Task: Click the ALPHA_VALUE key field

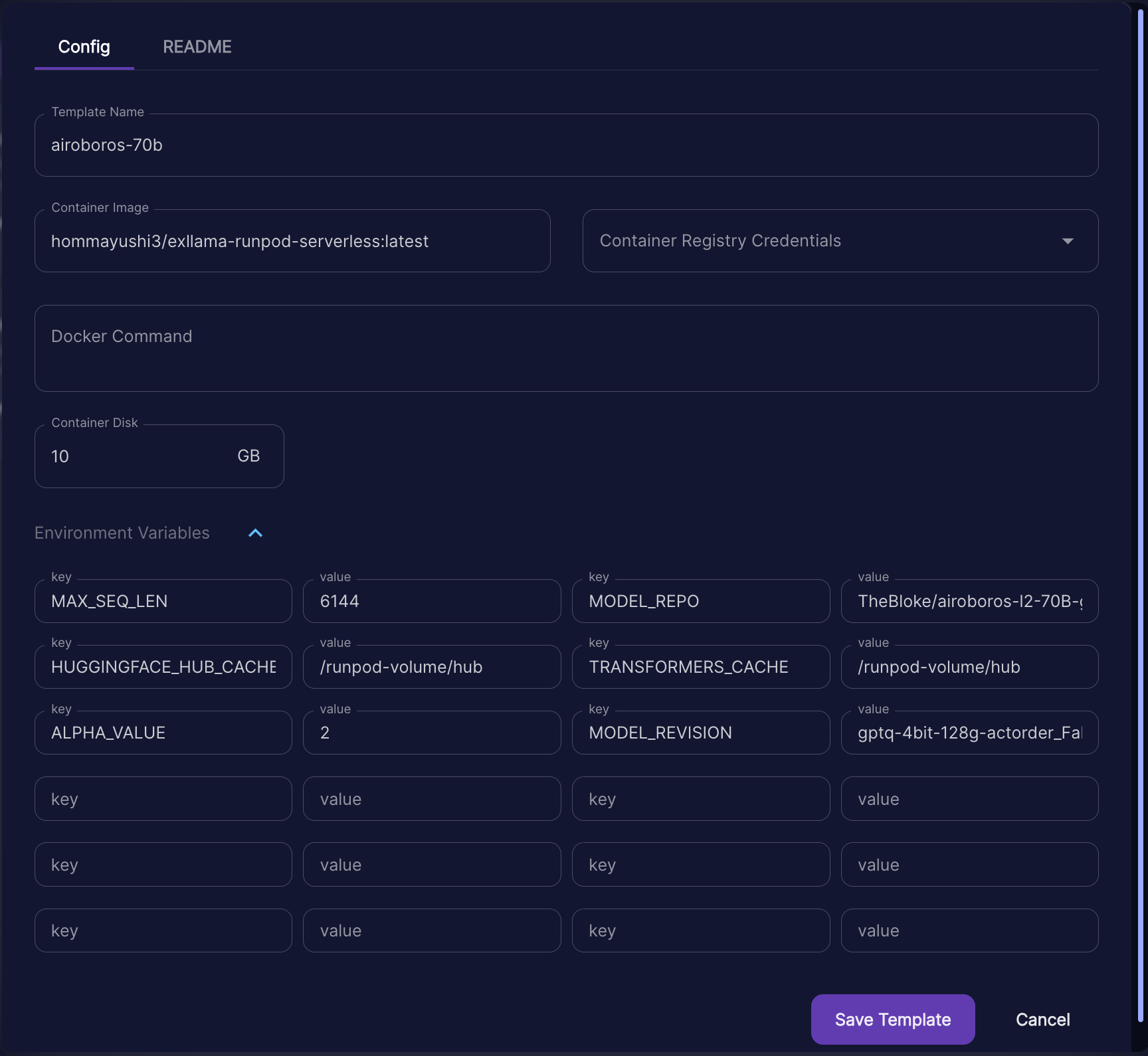Action: pyautogui.click(x=163, y=733)
